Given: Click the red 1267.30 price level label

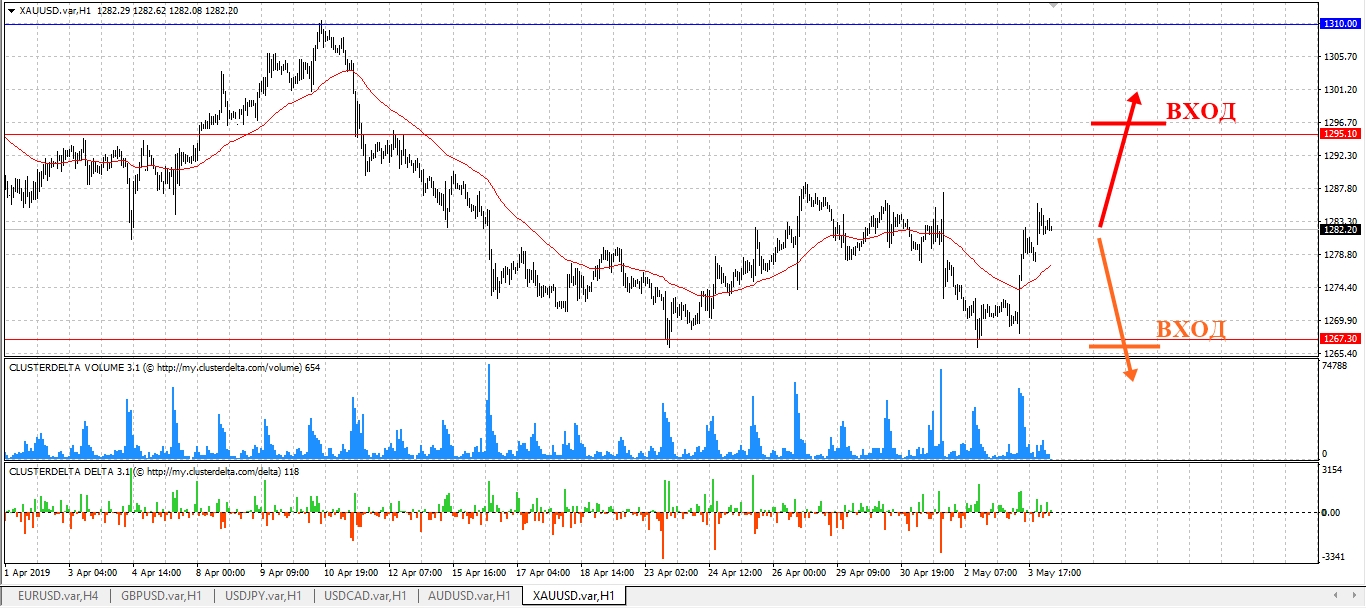Looking at the screenshot, I should click(x=1340, y=340).
